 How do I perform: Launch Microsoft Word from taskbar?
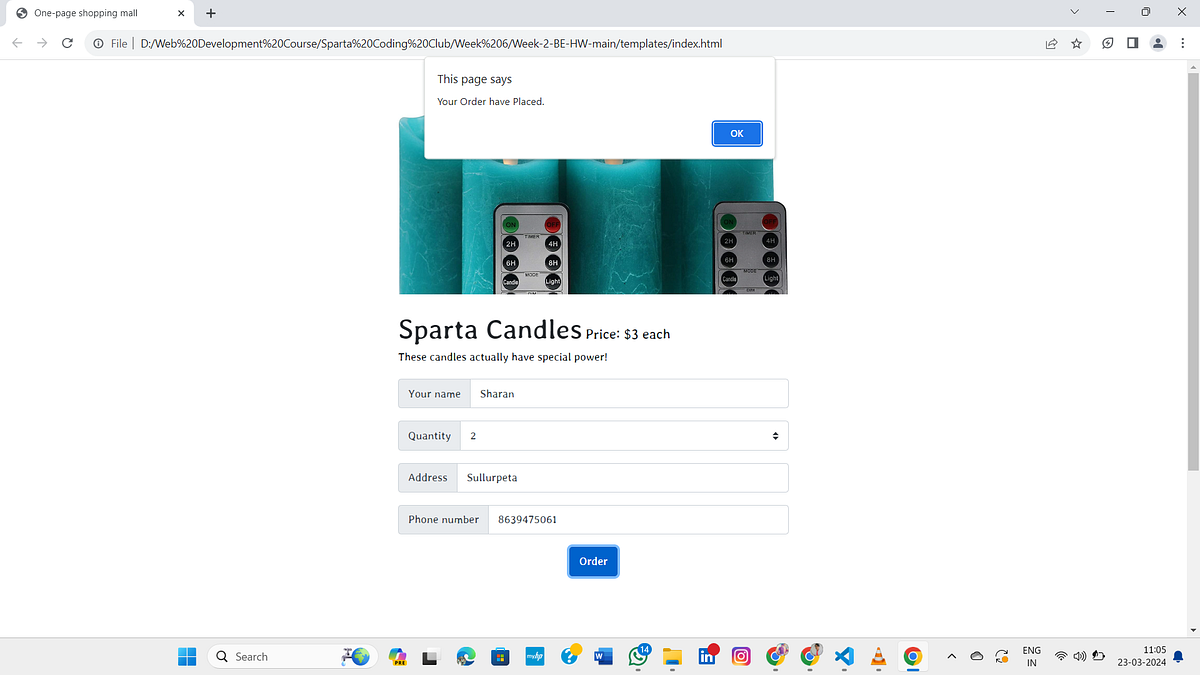pyautogui.click(x=603, y=656)
